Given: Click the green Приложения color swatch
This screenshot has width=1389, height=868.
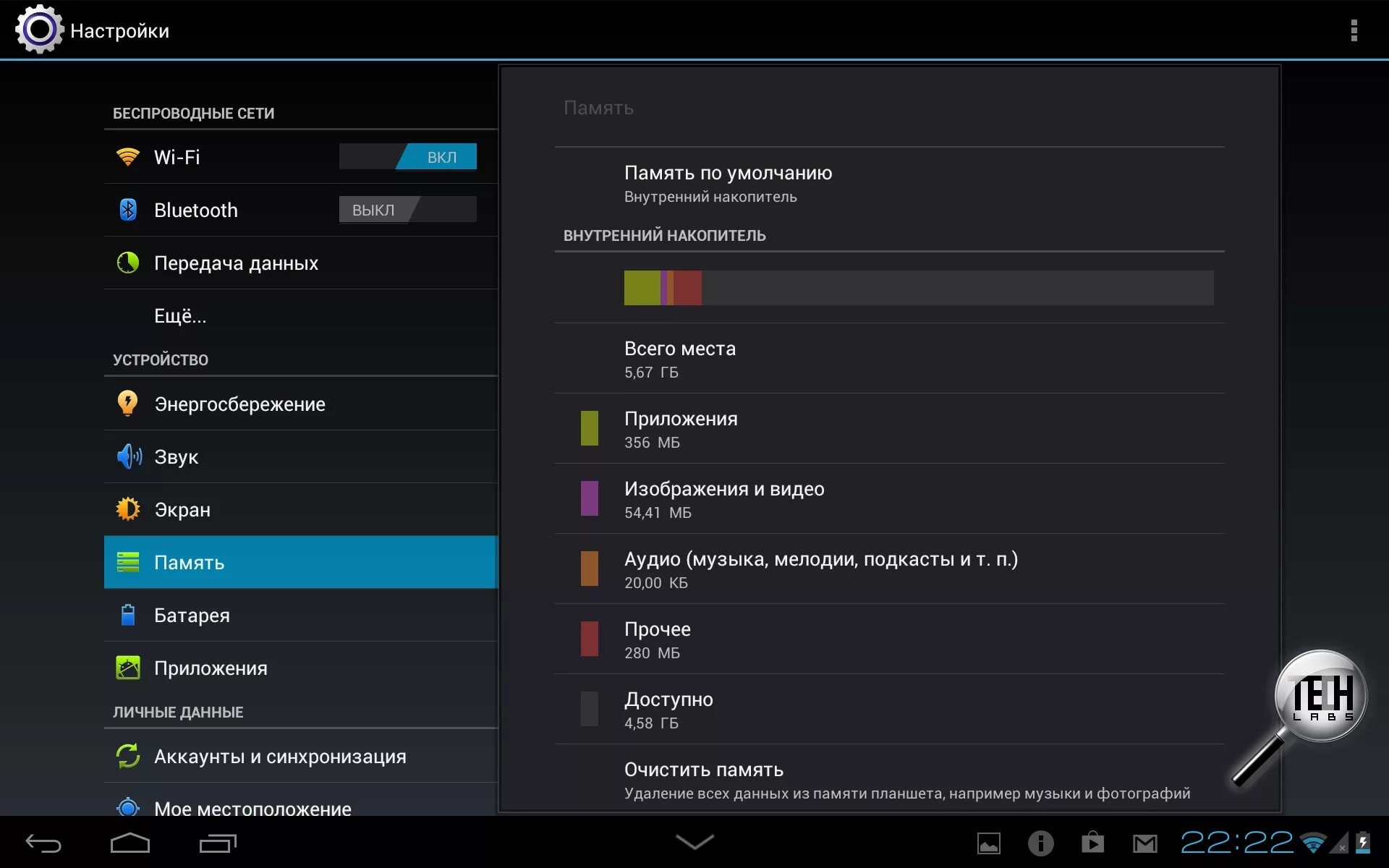Looking at the screenshot, I should point(590,428).
